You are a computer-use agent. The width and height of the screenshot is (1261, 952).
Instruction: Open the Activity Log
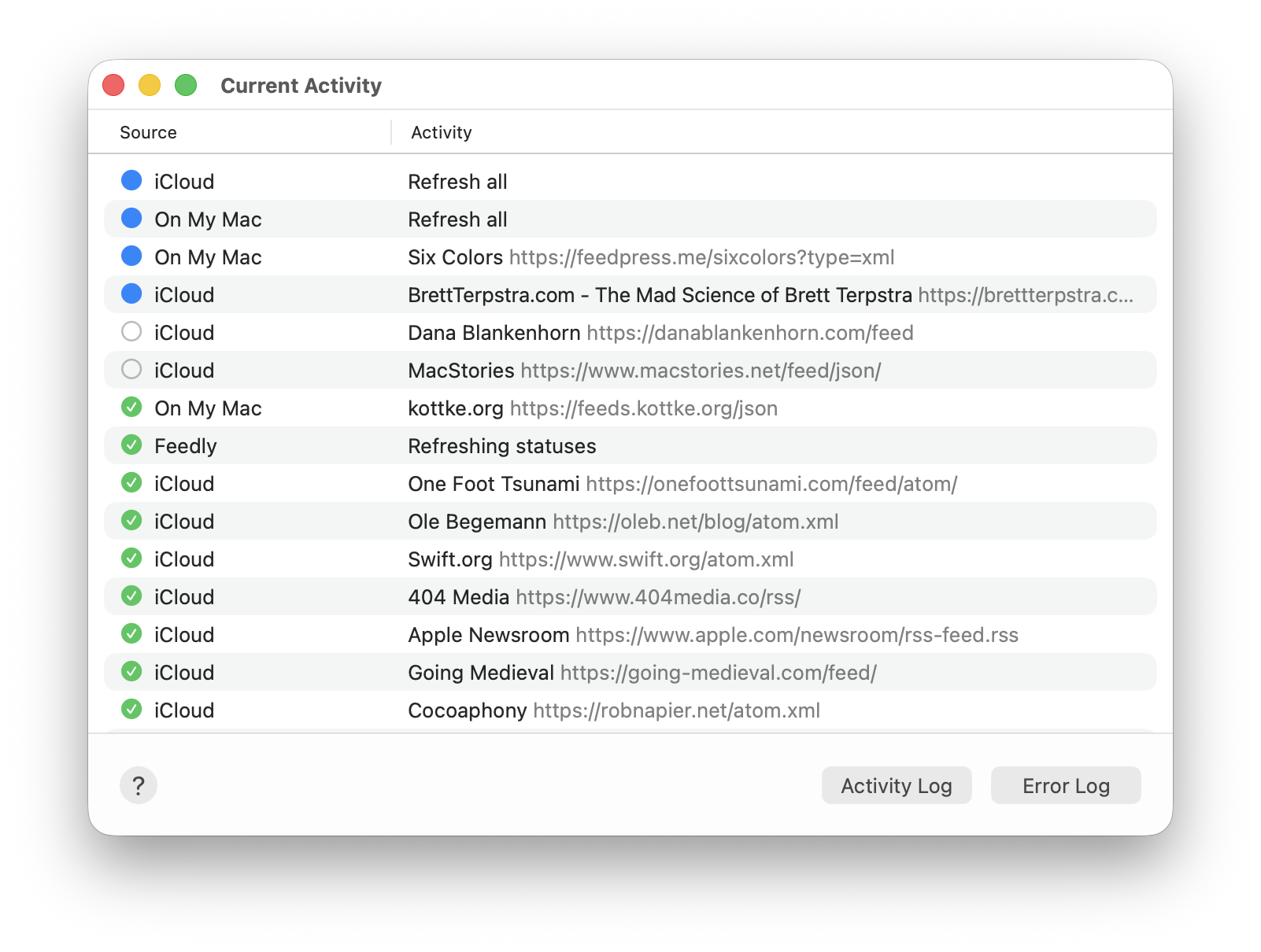point(897,785)
